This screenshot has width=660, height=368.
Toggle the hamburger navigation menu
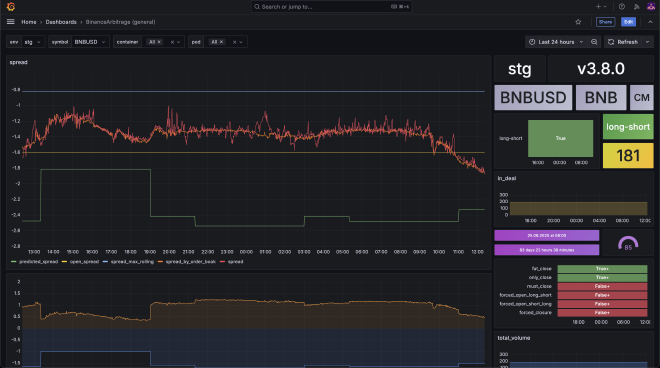(x=11, y=22)
